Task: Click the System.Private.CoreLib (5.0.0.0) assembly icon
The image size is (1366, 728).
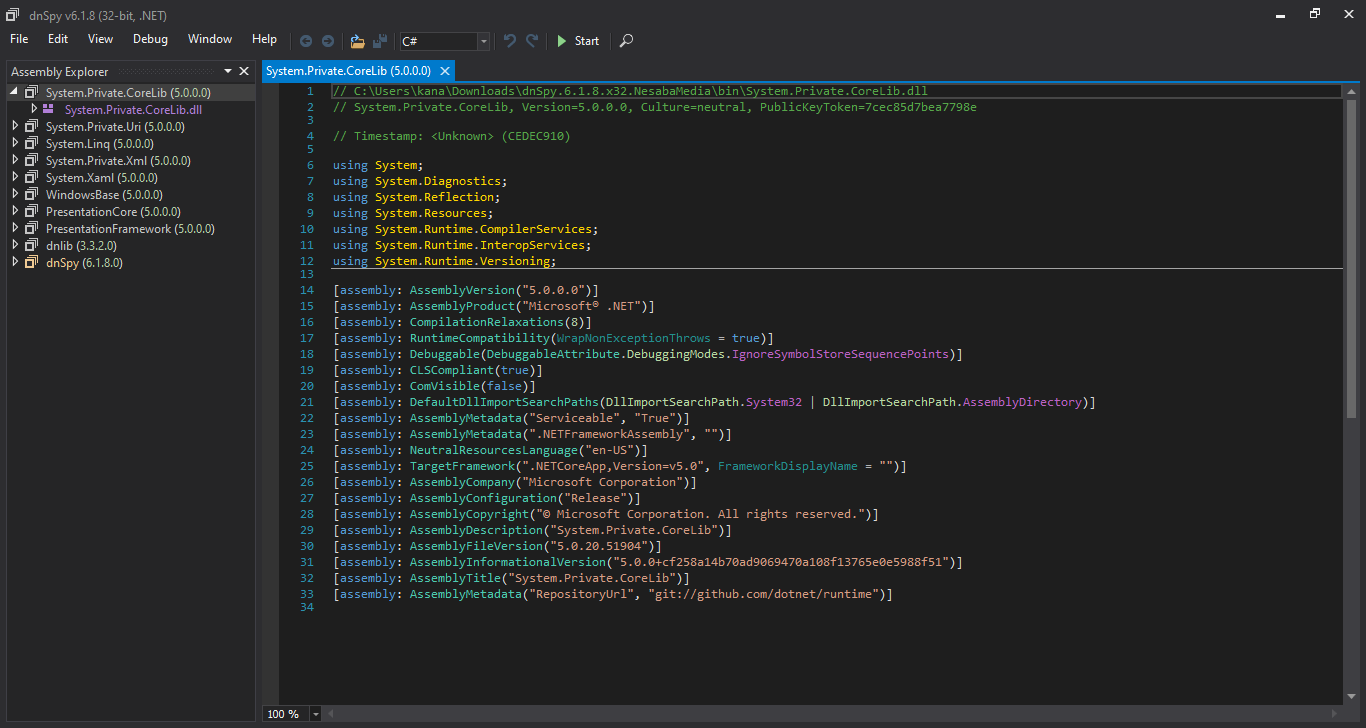Action: coord(31,93)
